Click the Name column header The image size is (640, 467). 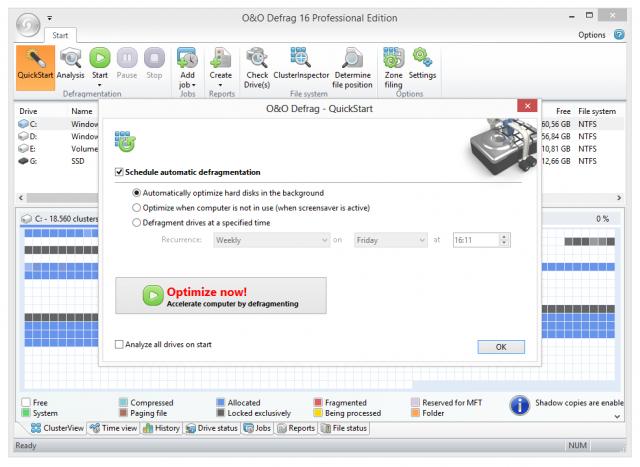pyautogui.click(x=82, y=111)
